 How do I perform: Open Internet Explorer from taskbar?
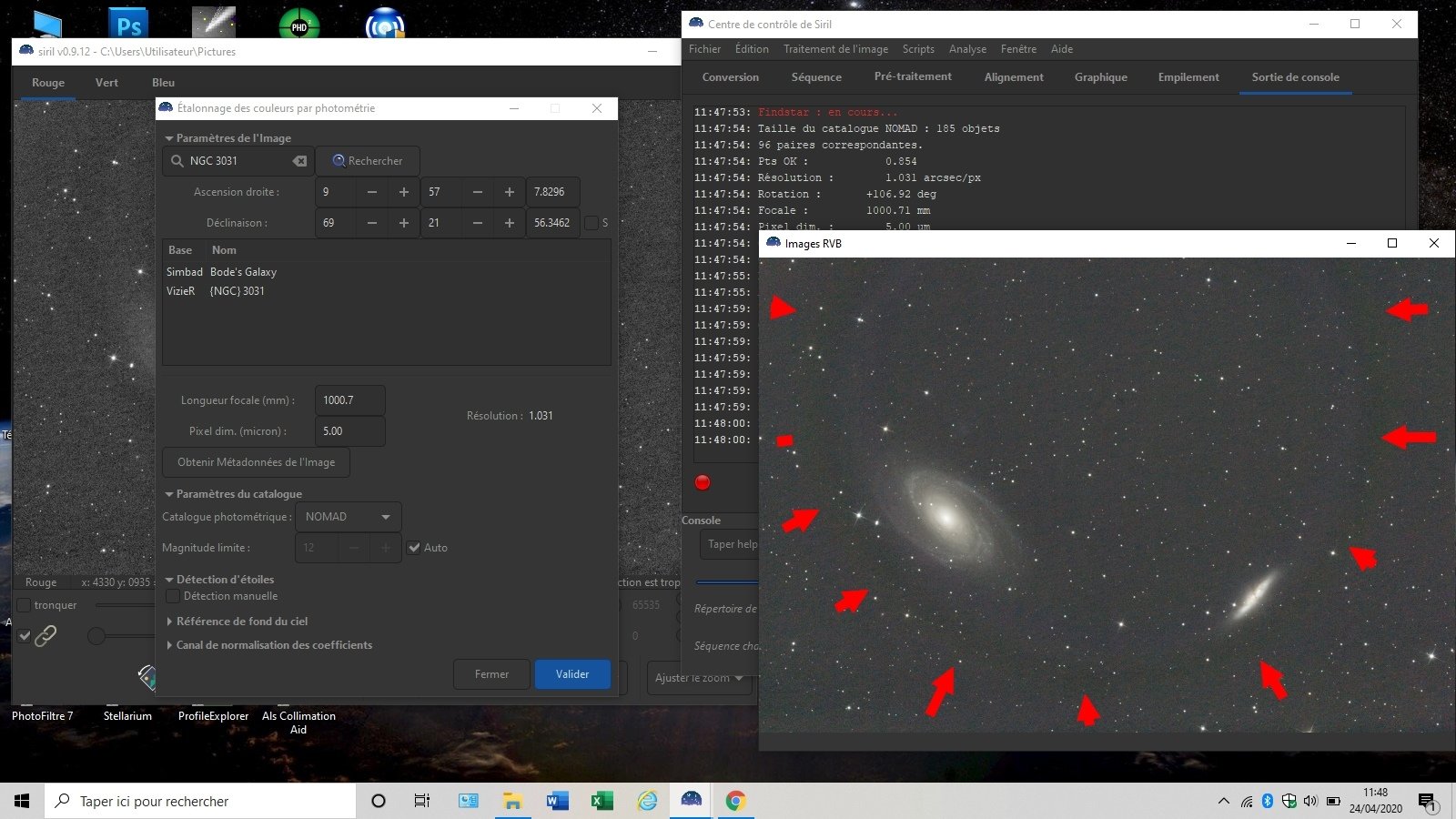647,801
